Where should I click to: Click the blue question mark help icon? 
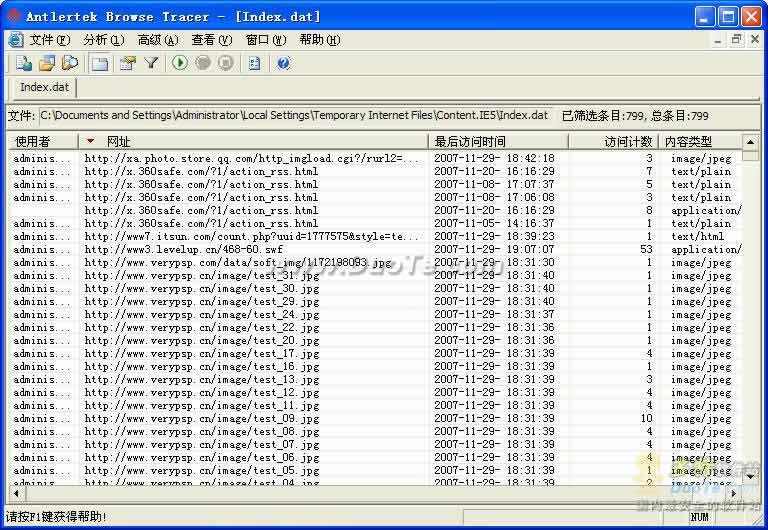(284, 63)
